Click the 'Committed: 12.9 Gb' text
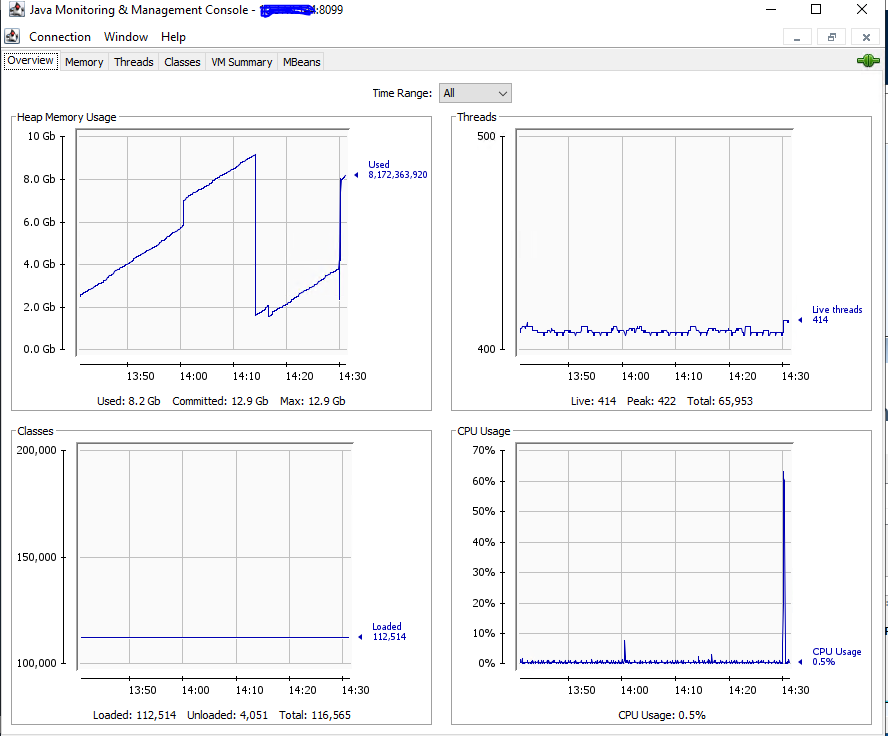888x736 pixels. point(220,401)
